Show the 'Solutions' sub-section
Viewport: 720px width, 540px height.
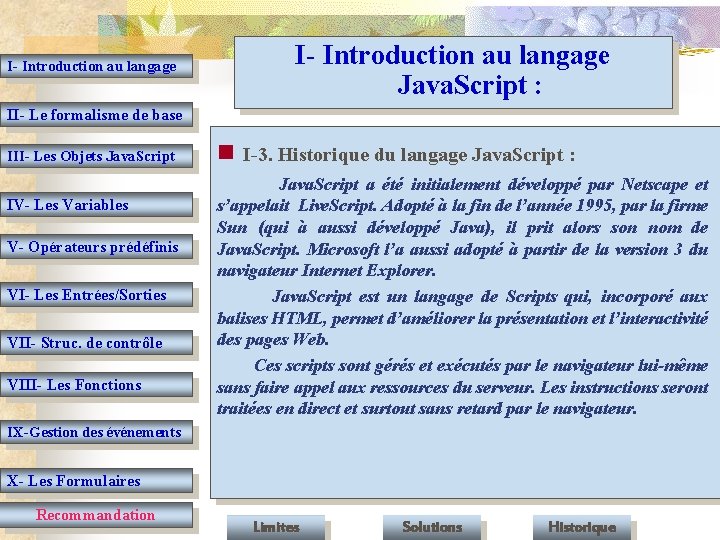[x=432, y=527]
